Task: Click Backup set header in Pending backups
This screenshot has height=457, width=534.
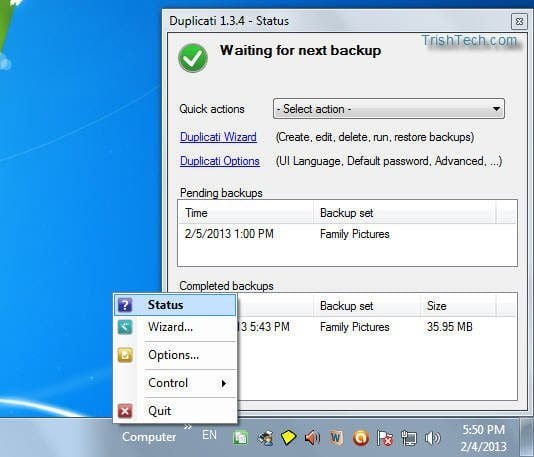Action: tap(404, 213)
